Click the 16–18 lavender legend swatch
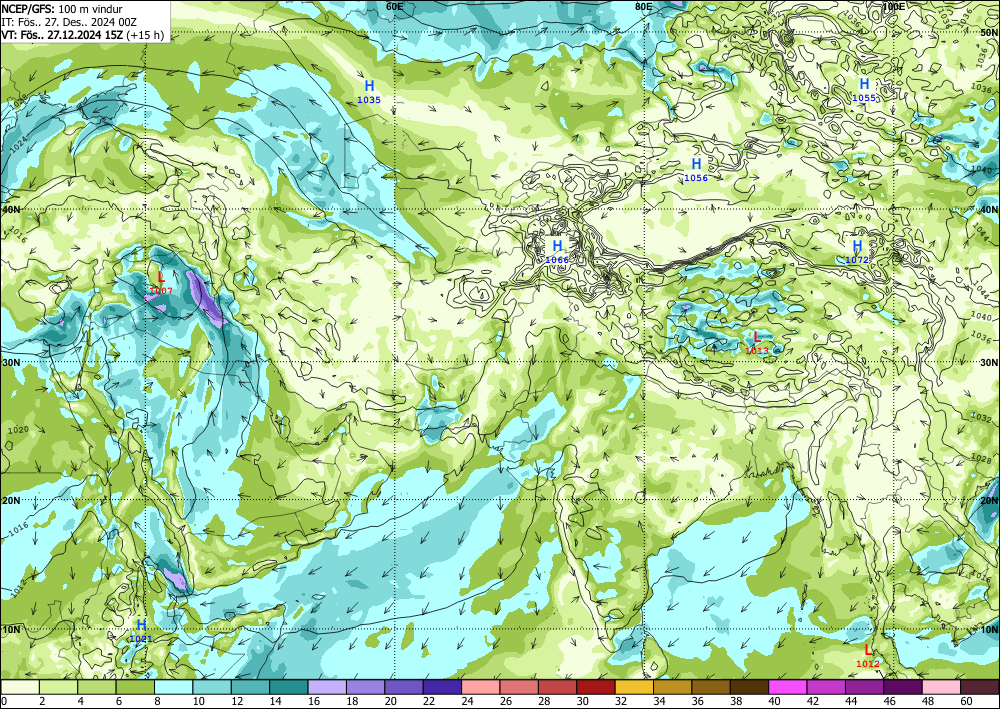1000x709 pixels. [327, 687]
